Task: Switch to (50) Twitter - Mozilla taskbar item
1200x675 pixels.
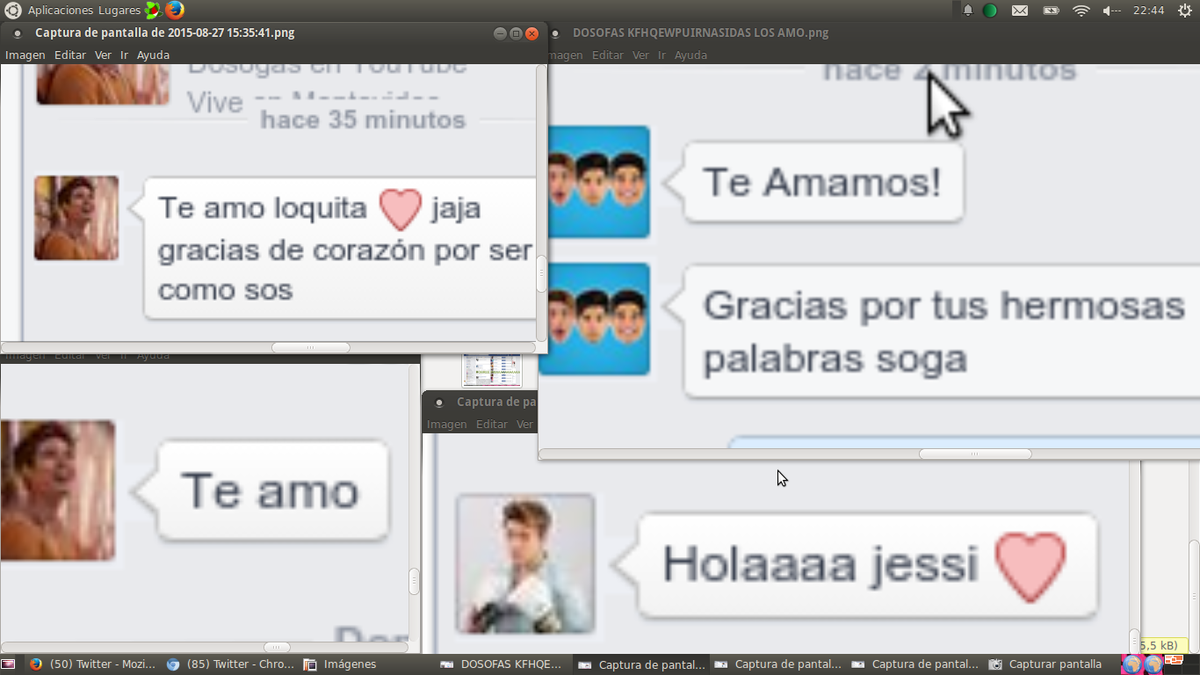Action: (91, 664)
